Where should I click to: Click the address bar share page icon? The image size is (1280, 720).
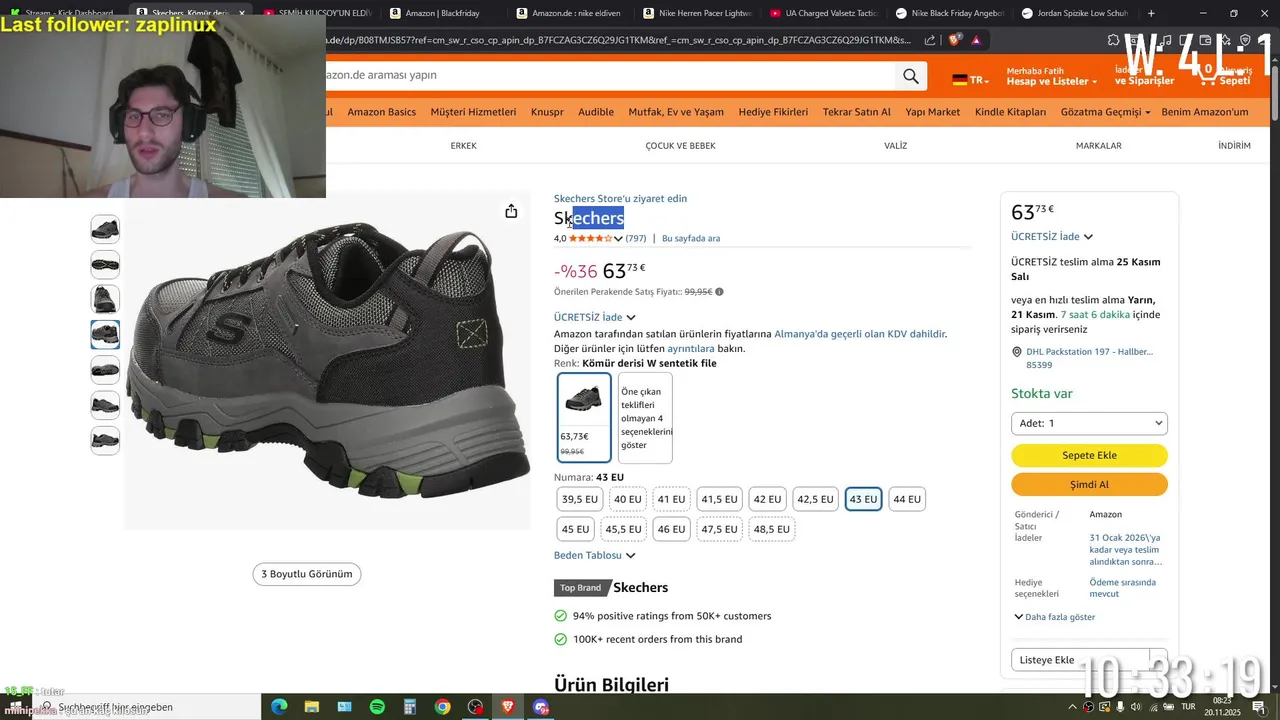click(930, 40)
